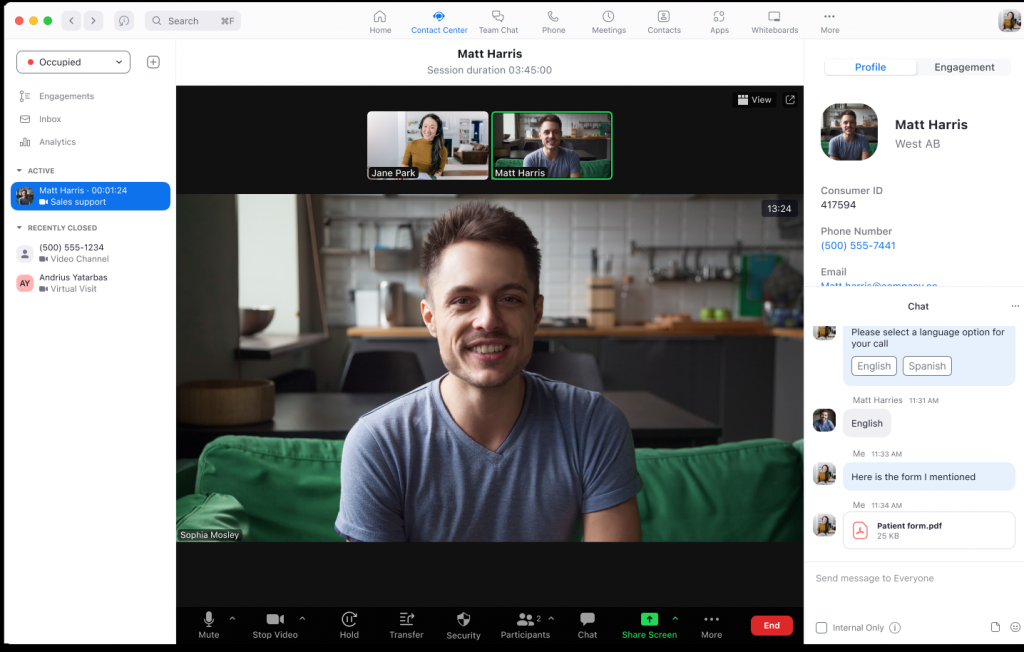This screenshot has height=652, width=1024.
Task: Enable the Internal Only checkbox
Action: (x=821, y=628)
